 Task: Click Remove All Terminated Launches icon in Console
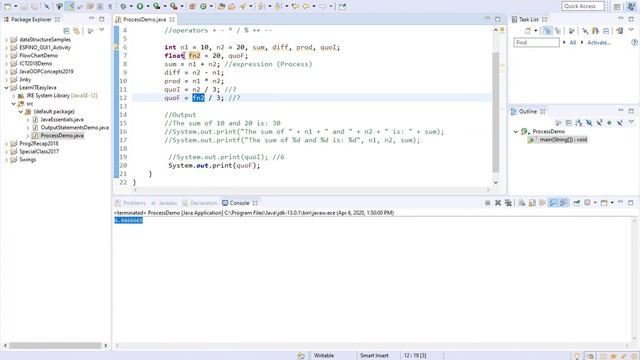click(x=508, y=203)
